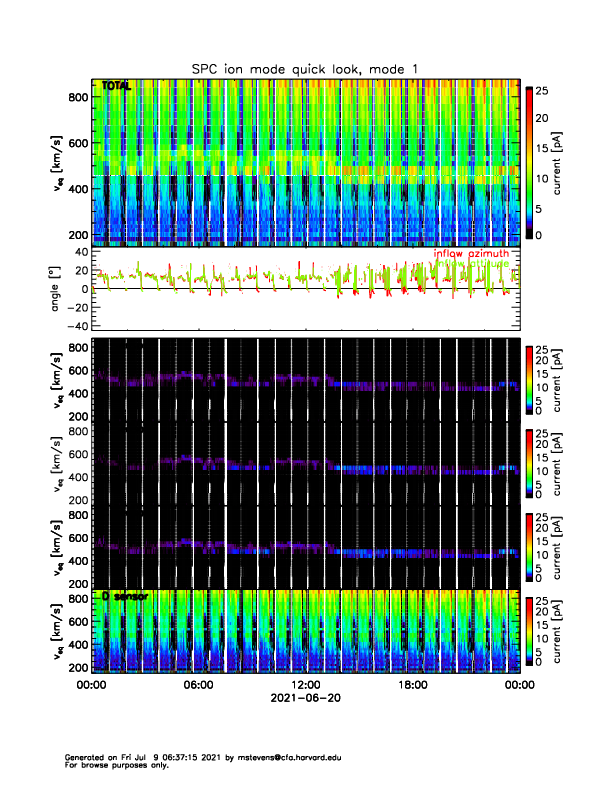Click the TOTAL panel color bar
The height and width of the screenshot is (792, 612).
pos(529,162)
